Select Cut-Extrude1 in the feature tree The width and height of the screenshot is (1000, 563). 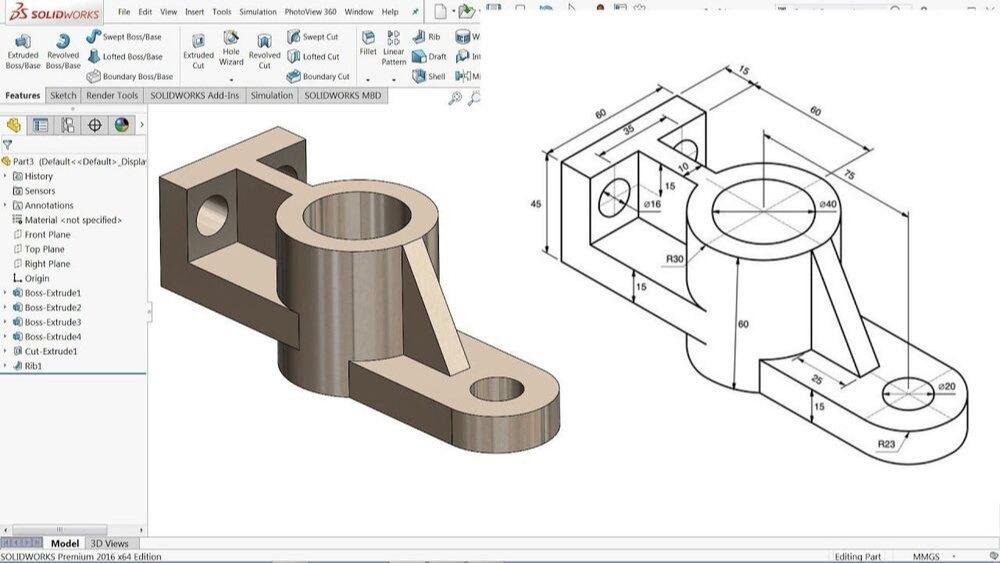(50, 352)
